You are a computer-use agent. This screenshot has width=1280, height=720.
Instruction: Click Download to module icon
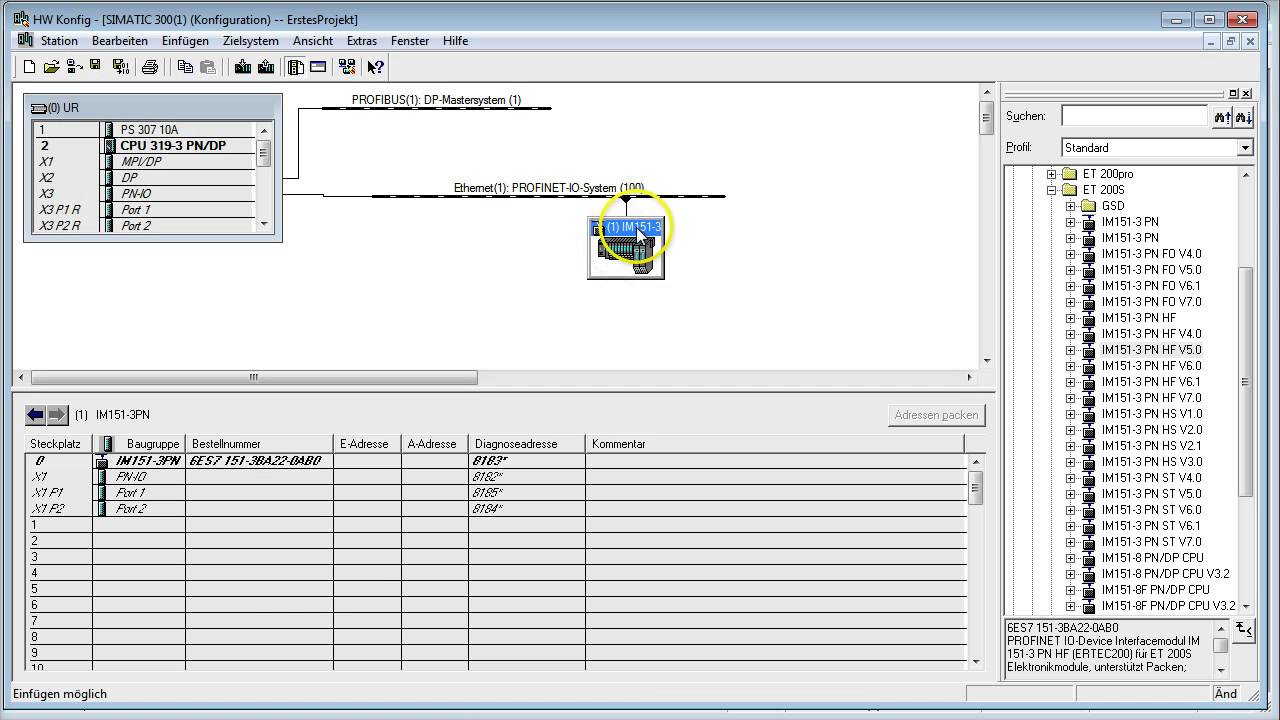pos(243,67)
